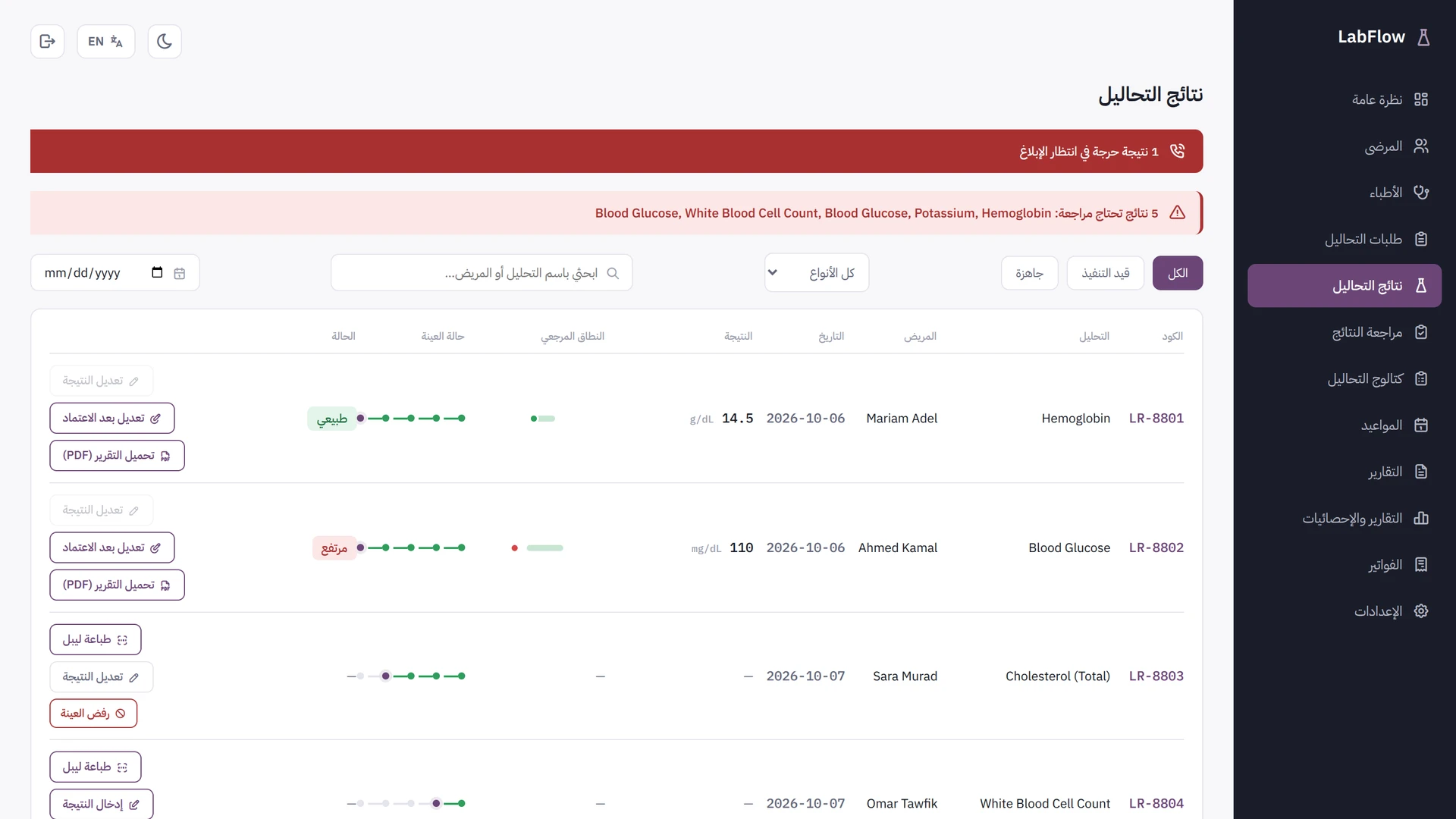Select the الكل filter tab
The image size is (1456, 819).
(1178, 273)
